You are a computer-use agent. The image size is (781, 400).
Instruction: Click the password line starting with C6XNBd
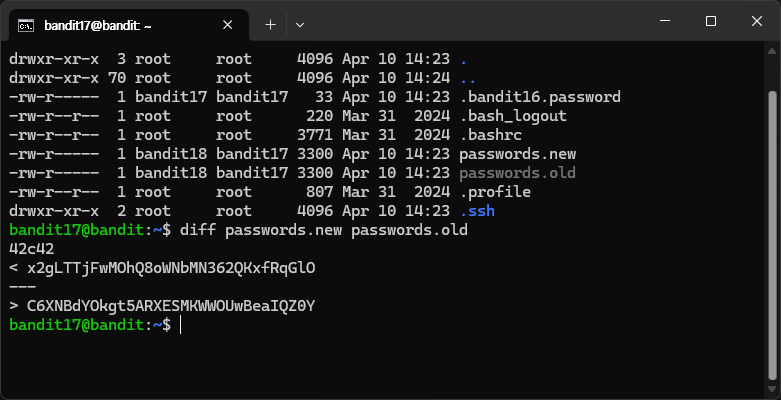coord(171,306)
